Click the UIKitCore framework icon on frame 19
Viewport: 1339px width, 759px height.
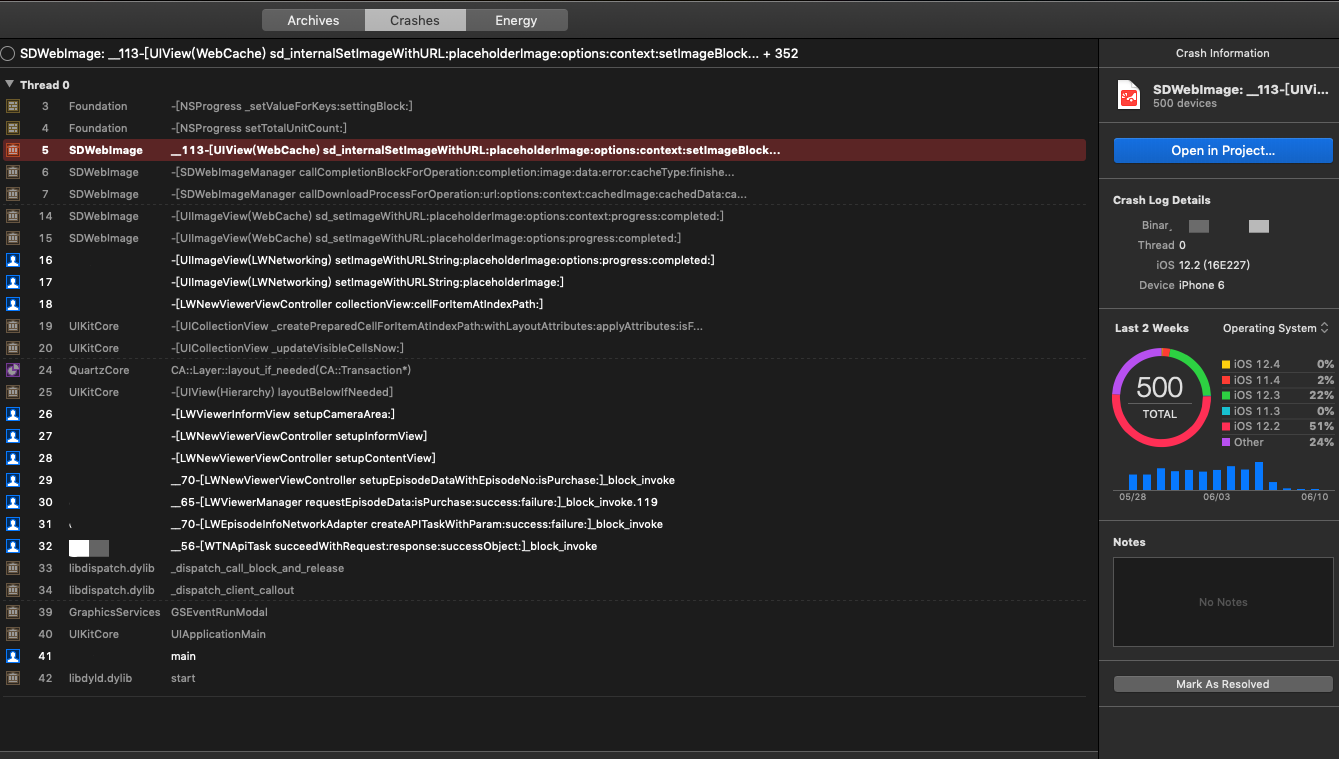pos(13,326)
